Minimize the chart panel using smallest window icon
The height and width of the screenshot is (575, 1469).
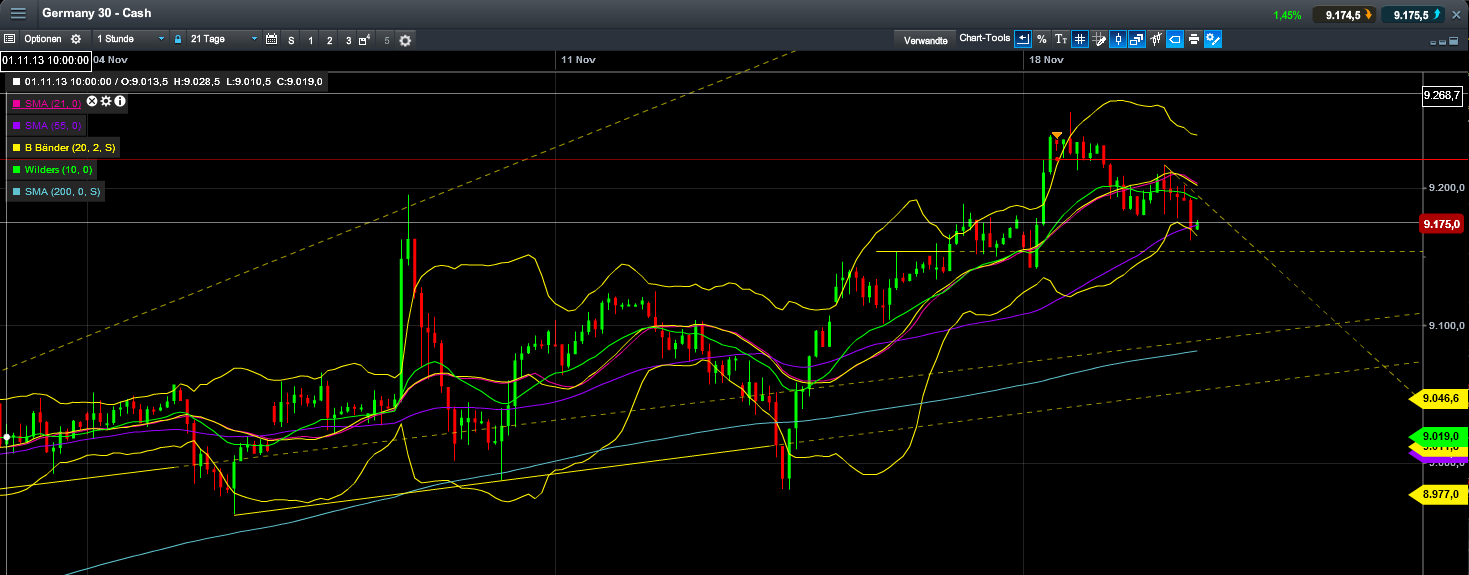click(x=1434, y=42)
